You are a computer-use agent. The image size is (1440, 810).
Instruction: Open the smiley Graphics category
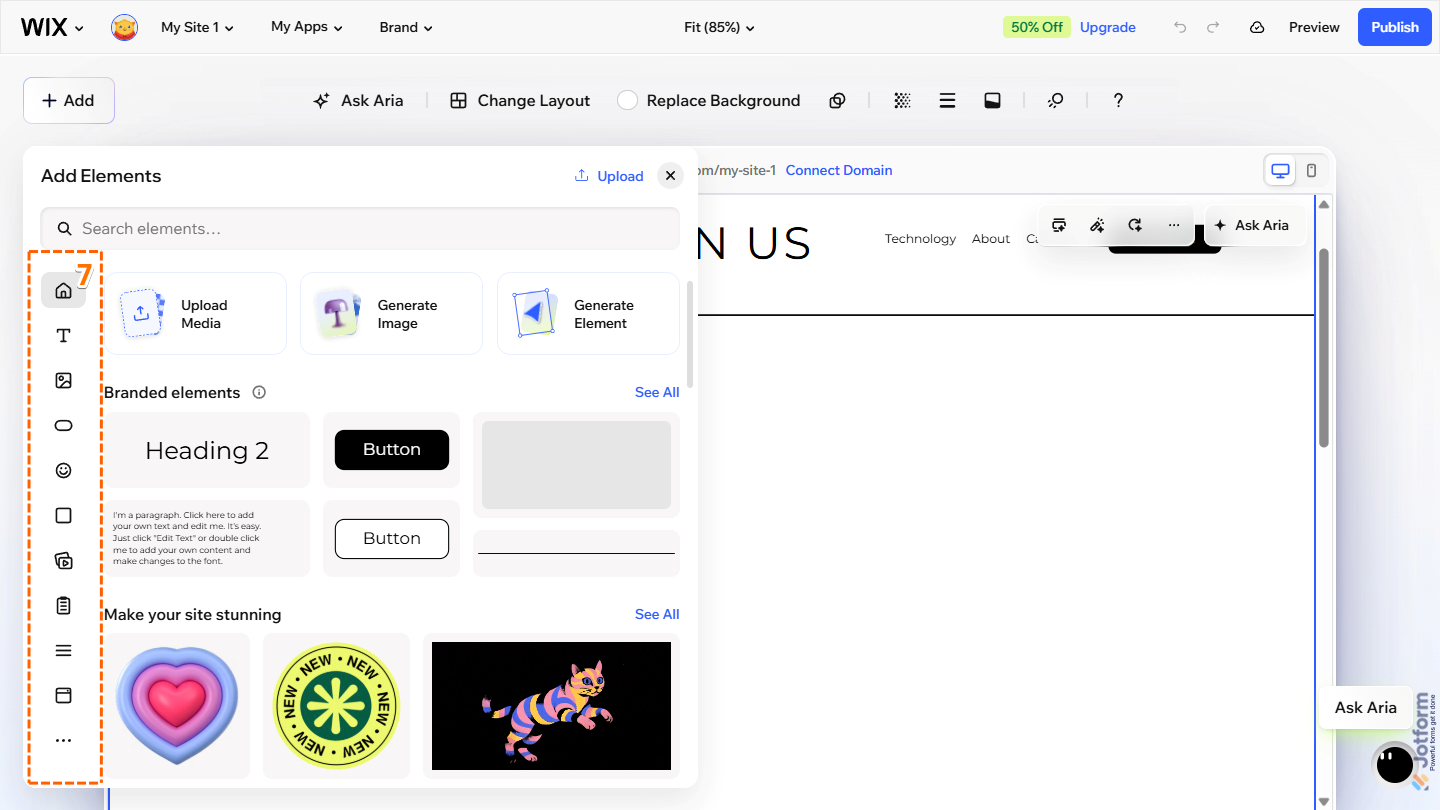(x=63, y=470)
